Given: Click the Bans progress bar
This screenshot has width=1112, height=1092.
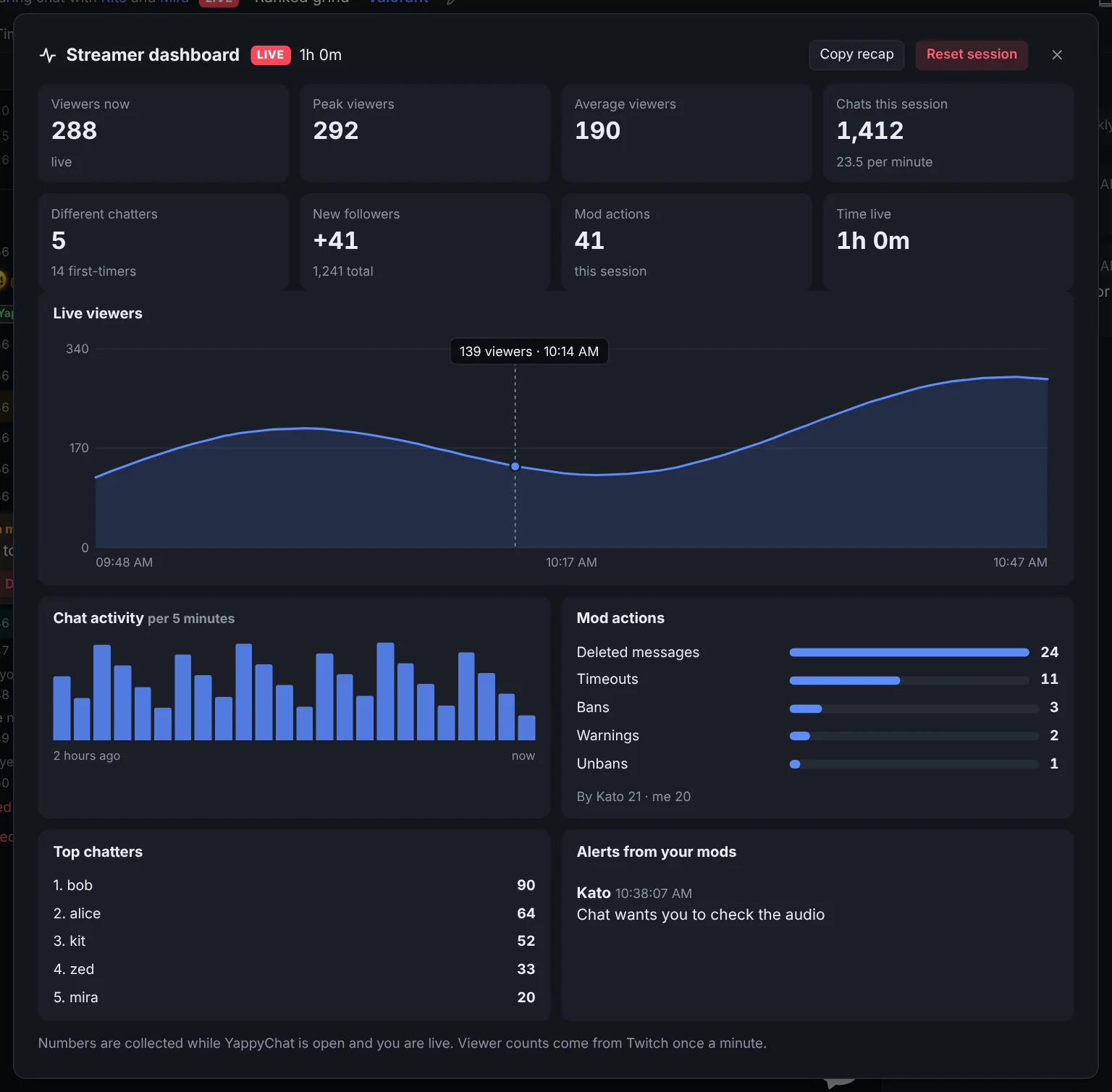Looking at the screenshot, I should coord(914,708).
